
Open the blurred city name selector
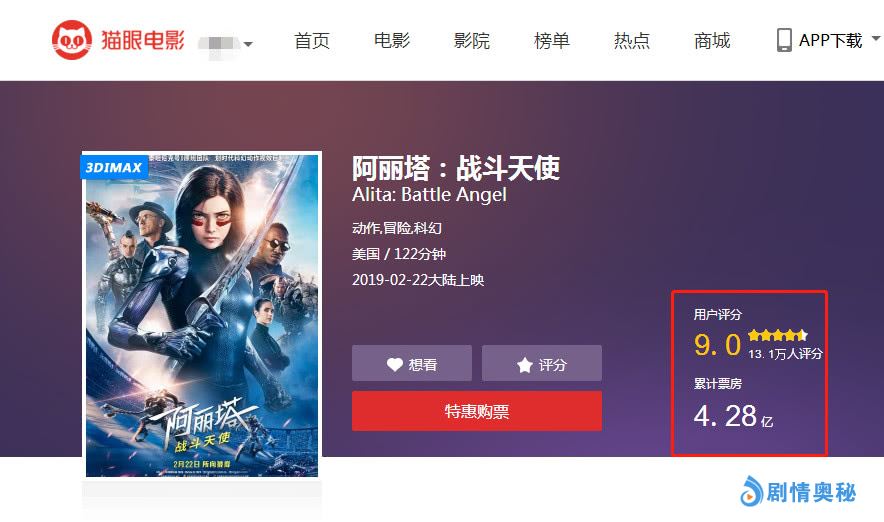pyautogui.click(x=220, y=43)
